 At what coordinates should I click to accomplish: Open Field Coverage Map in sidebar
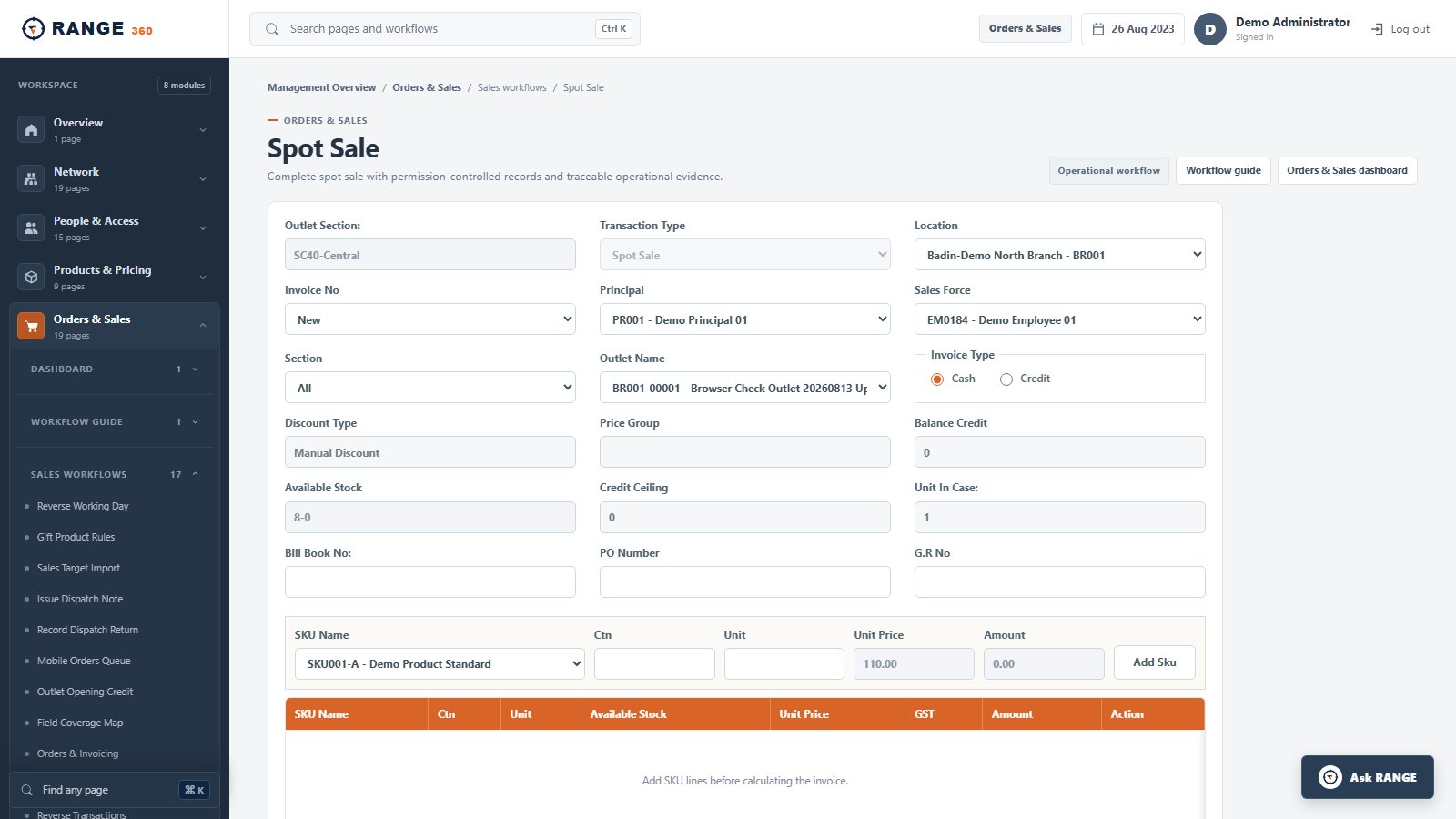tap(80, 723)
